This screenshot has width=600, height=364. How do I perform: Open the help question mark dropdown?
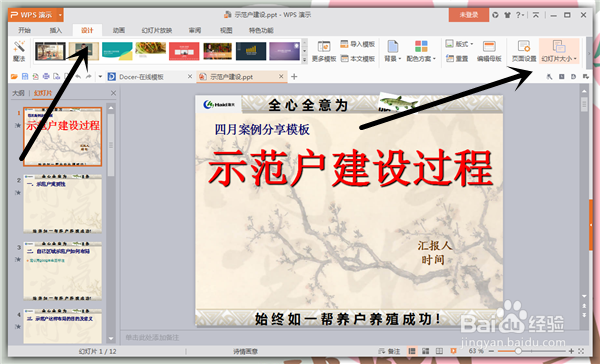point(520,15)
